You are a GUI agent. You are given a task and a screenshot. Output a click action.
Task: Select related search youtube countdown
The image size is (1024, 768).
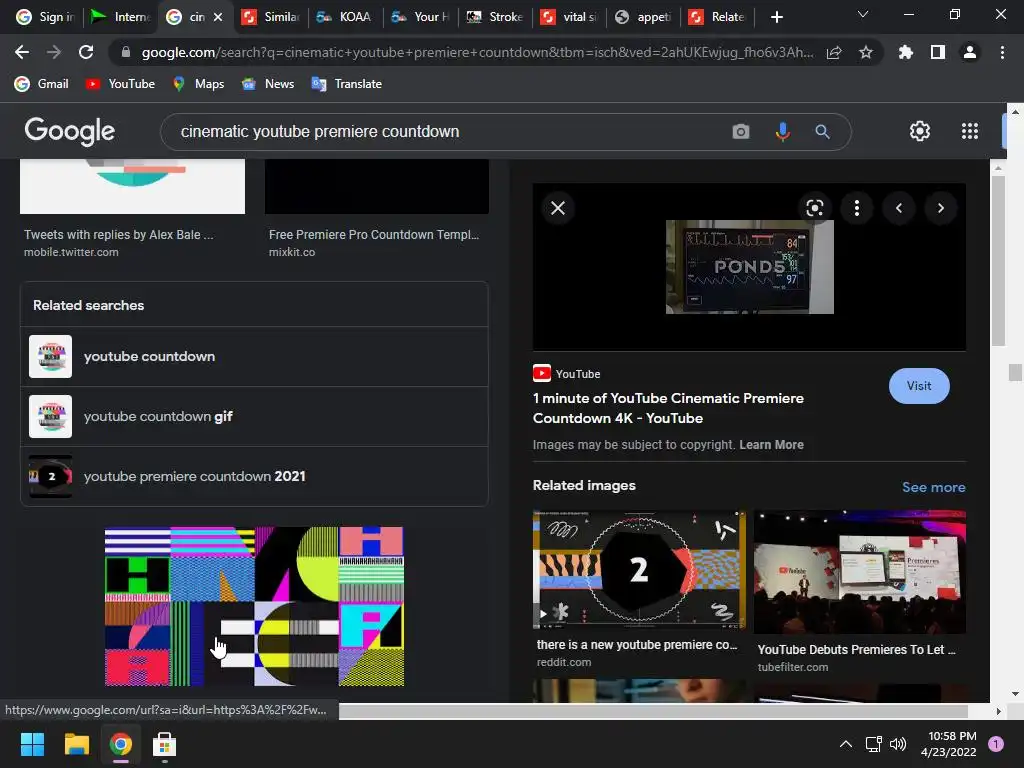(254, 357)
